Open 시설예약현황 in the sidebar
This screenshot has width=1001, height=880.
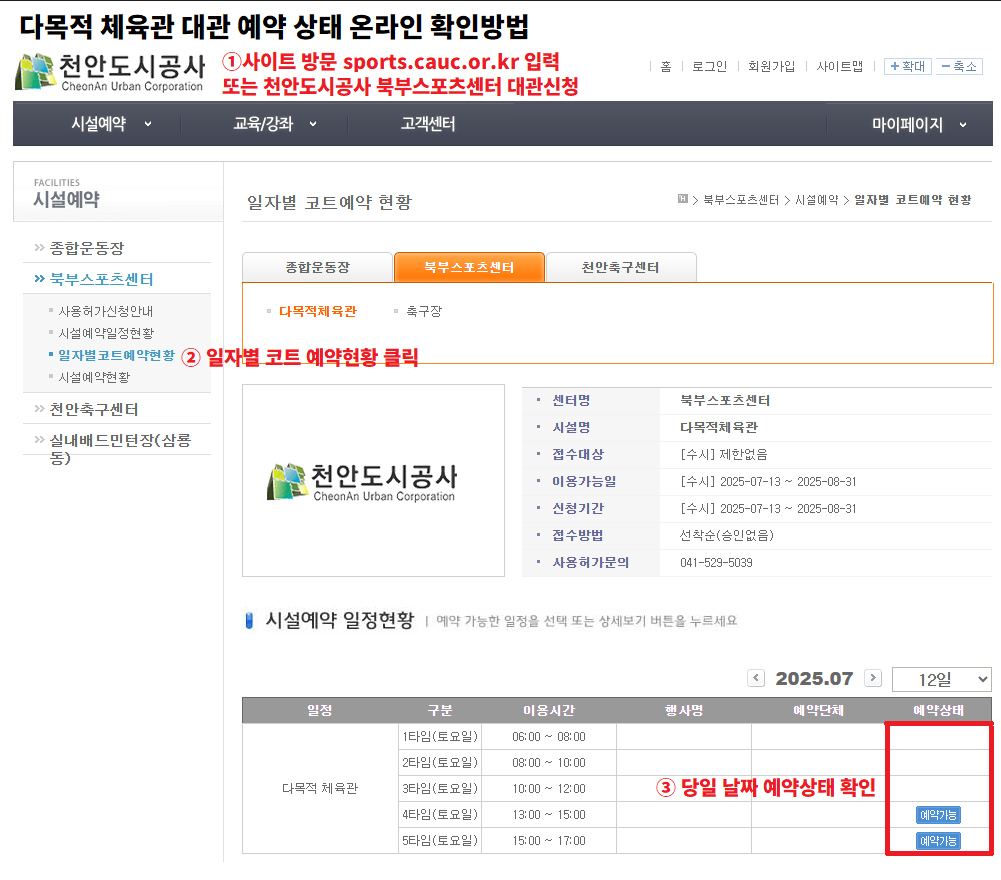point(94,377)
